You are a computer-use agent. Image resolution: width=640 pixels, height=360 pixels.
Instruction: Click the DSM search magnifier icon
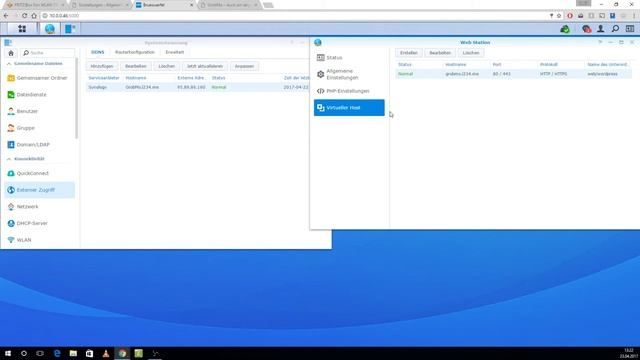[x=615, y=29]
